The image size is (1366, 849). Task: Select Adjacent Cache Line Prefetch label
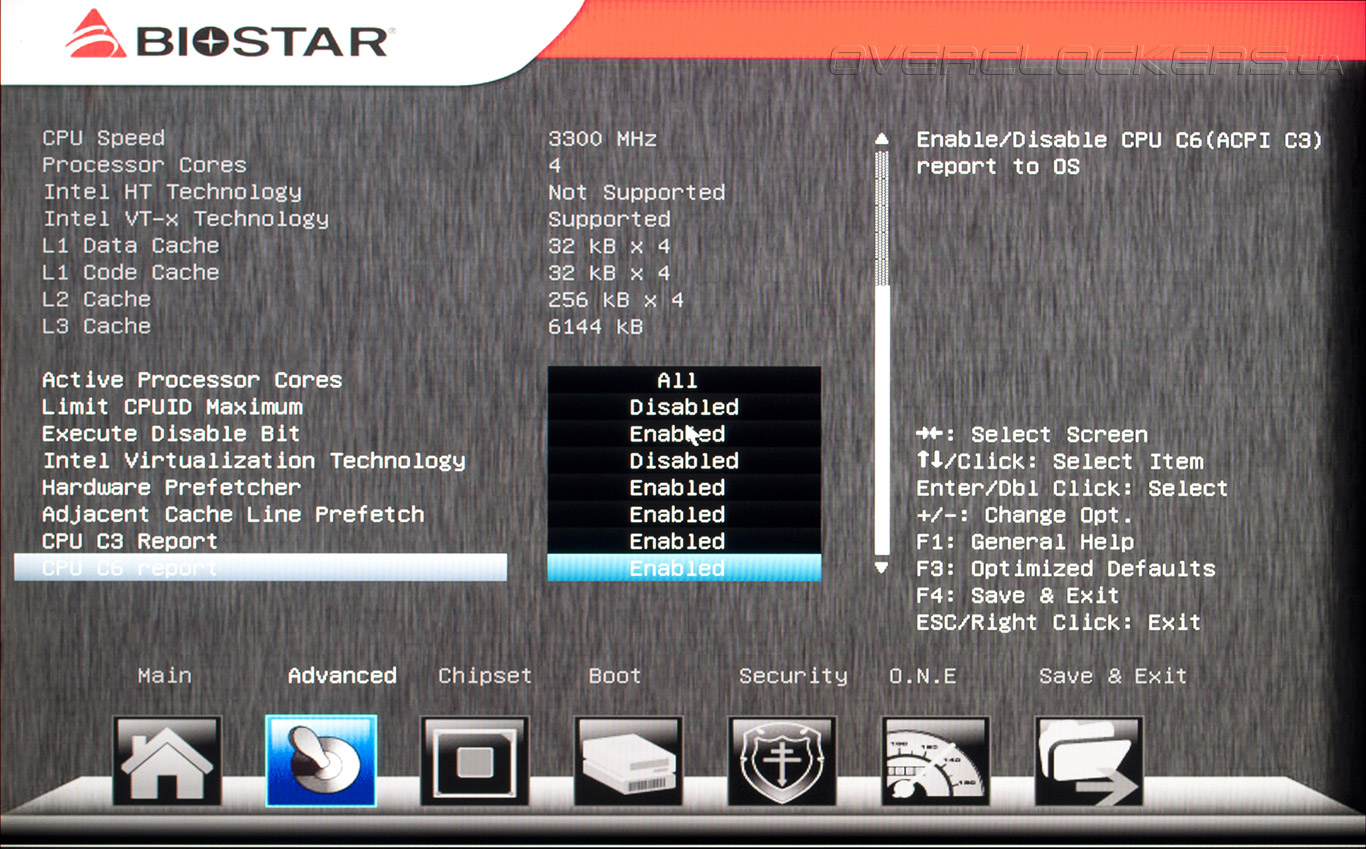click(x=233, y=515)
